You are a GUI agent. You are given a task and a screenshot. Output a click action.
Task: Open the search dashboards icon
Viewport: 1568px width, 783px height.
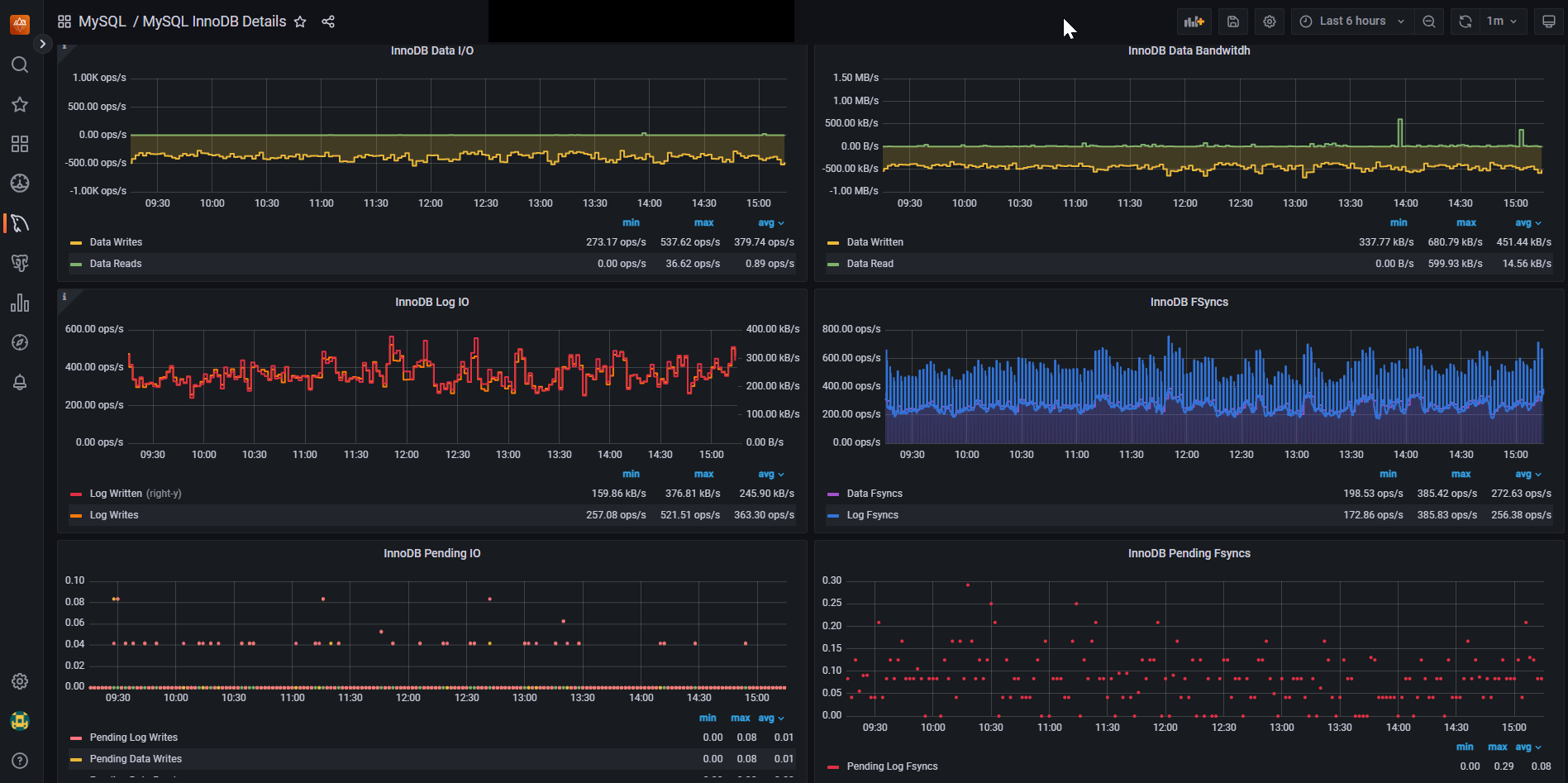[20, 64]
